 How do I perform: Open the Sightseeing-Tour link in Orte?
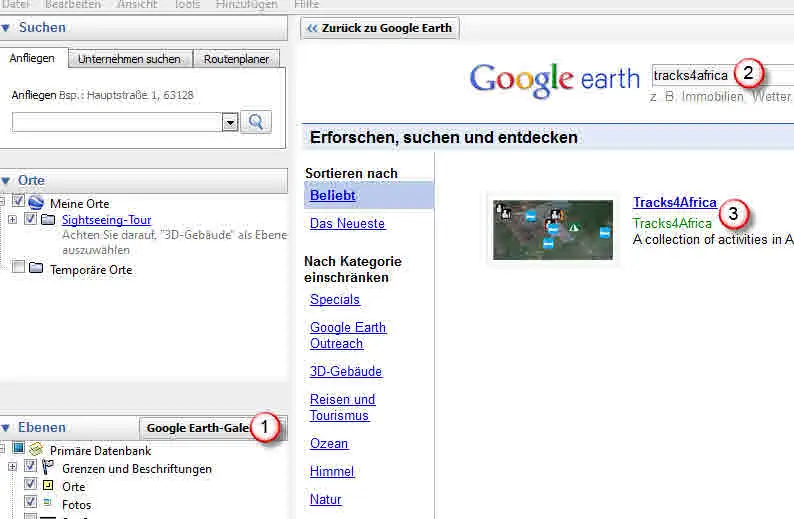pyautogui.click(x=106, y=220)
